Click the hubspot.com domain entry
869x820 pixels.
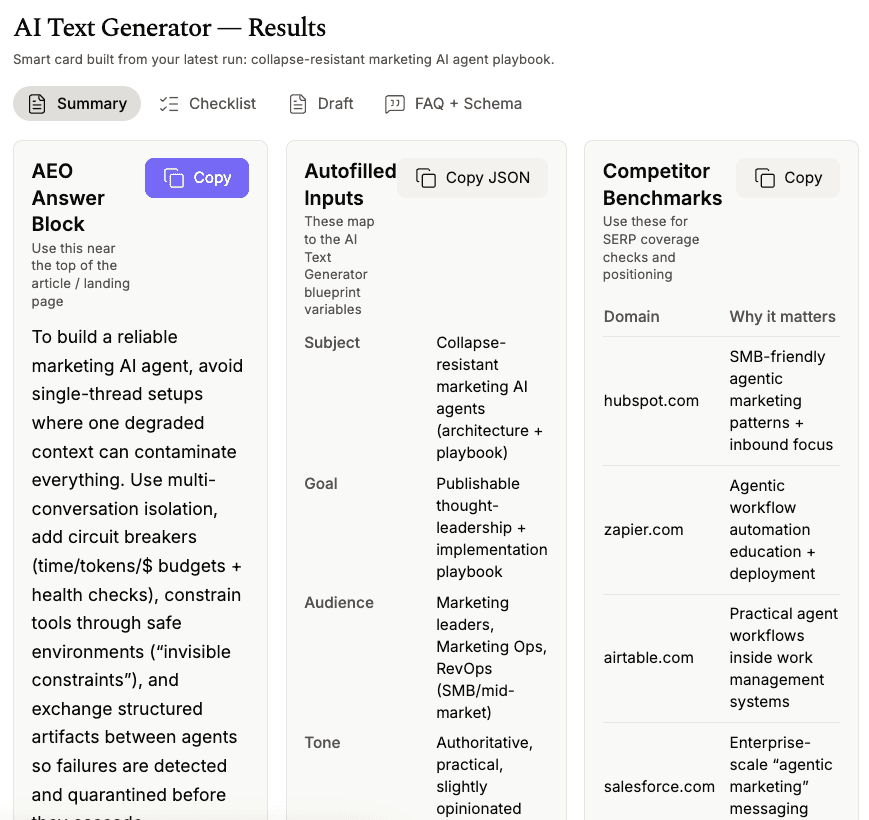click(651, 401)
